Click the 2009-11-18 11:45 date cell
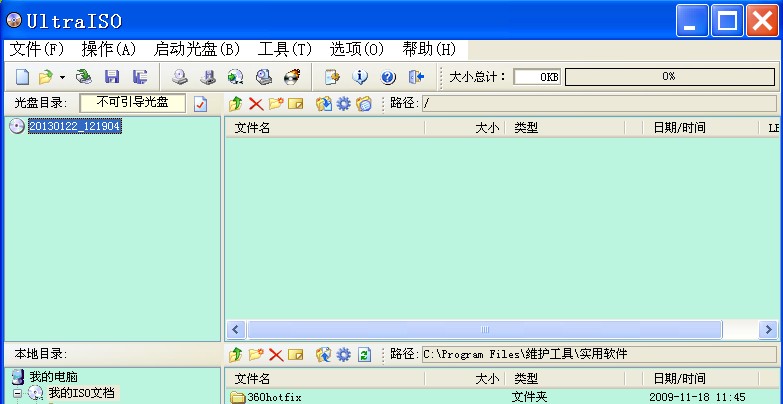 point(697,398)
